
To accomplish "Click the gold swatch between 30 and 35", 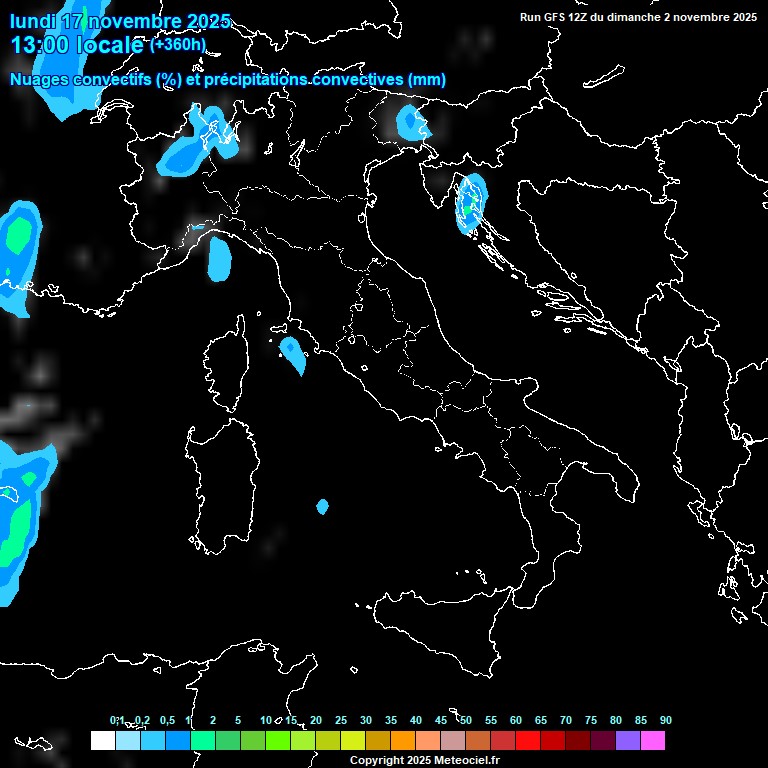I will [378, 740].
